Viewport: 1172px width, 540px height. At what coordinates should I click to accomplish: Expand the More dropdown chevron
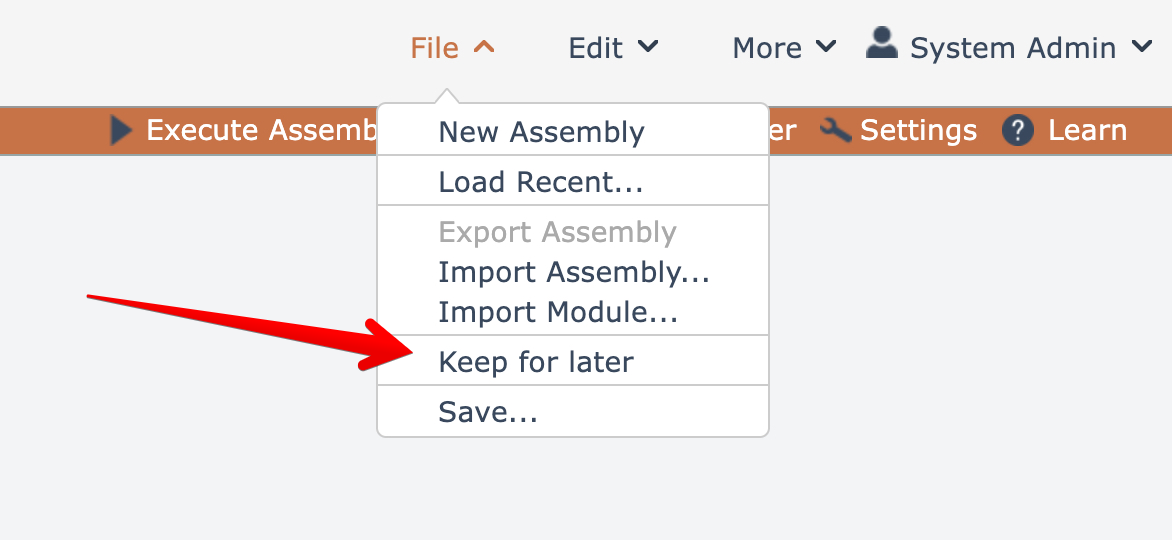[826, 47]
